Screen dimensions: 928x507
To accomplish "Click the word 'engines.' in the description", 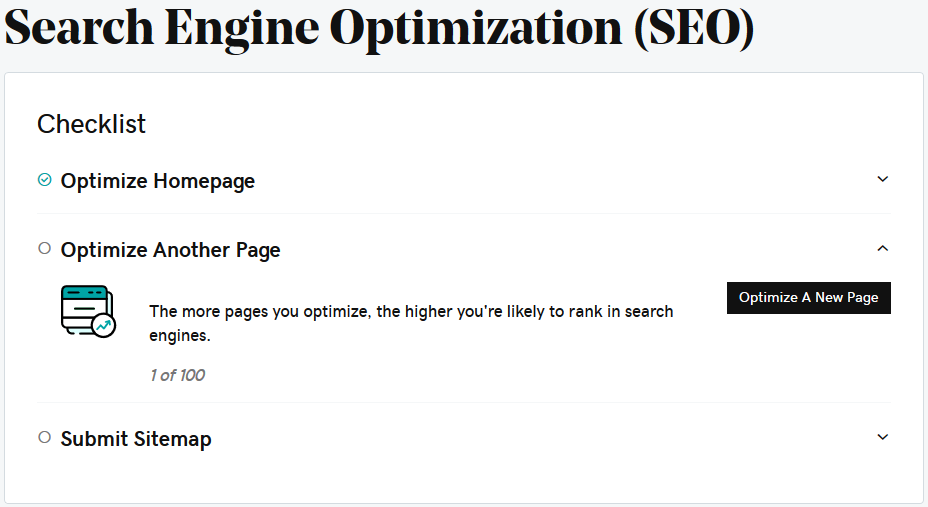I will pyautogui.click(x=180, y=336).
